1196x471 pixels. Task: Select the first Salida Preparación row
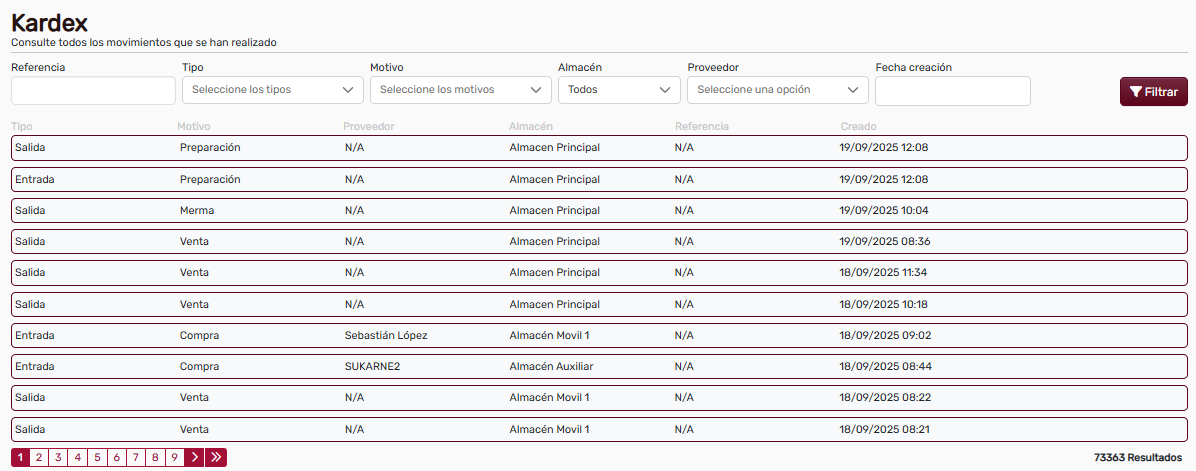(x=598, y=148)
